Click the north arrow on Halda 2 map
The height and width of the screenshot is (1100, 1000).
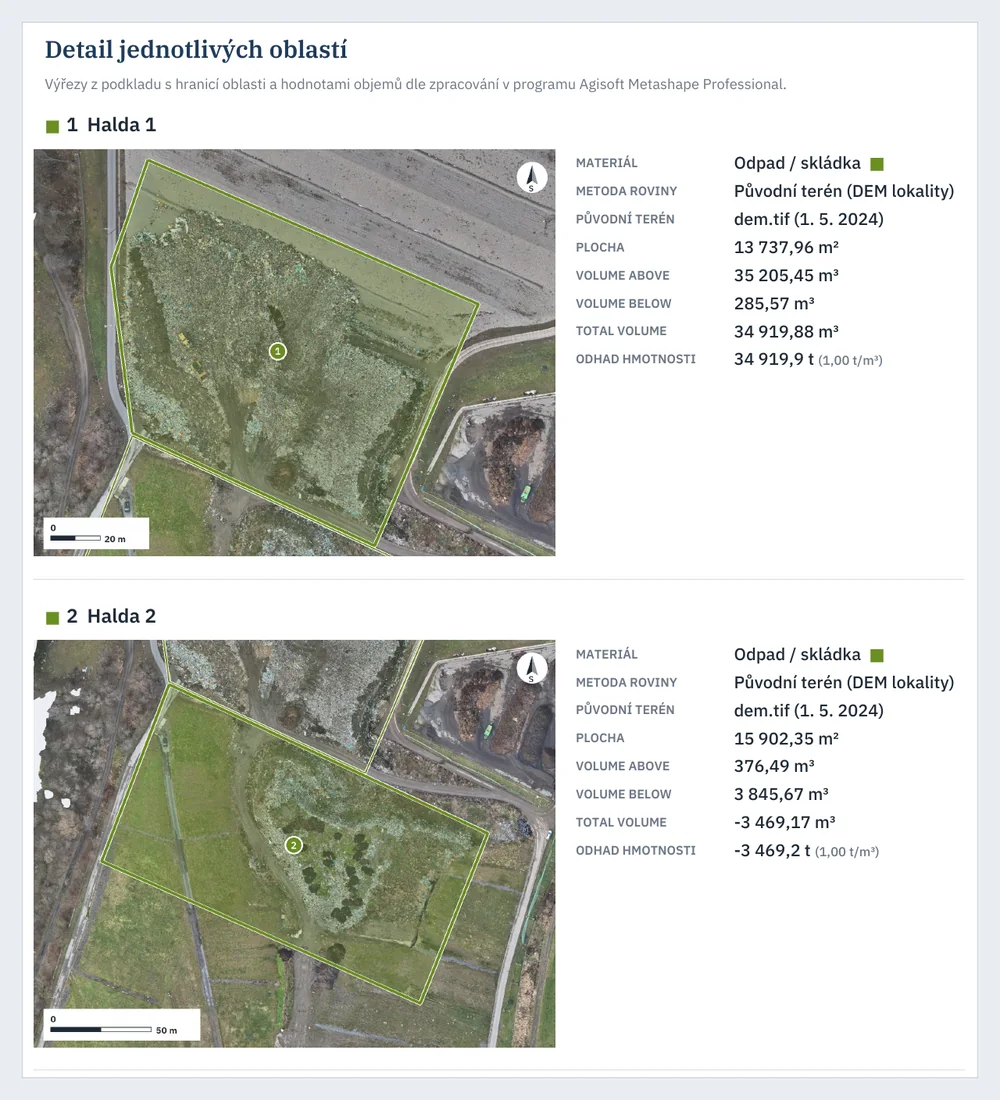[532, 669]
